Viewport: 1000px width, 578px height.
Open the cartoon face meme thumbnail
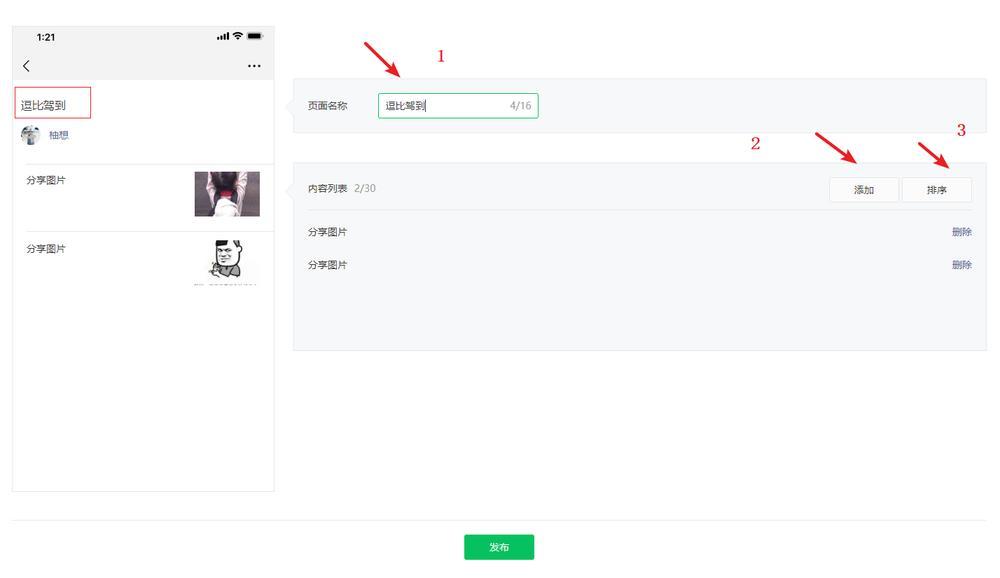(226, 262)
